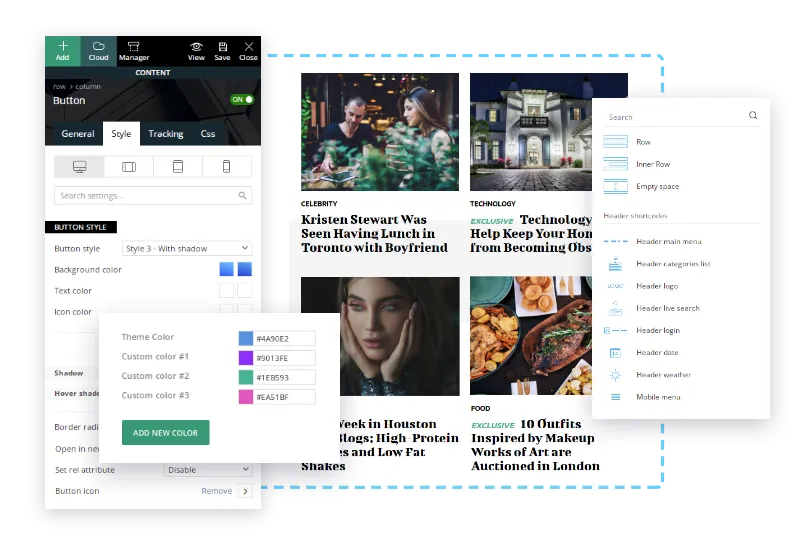This screenshot has height=550, width=812.
Task: Select the Mobile menu icon
Action: click(615, 397)
